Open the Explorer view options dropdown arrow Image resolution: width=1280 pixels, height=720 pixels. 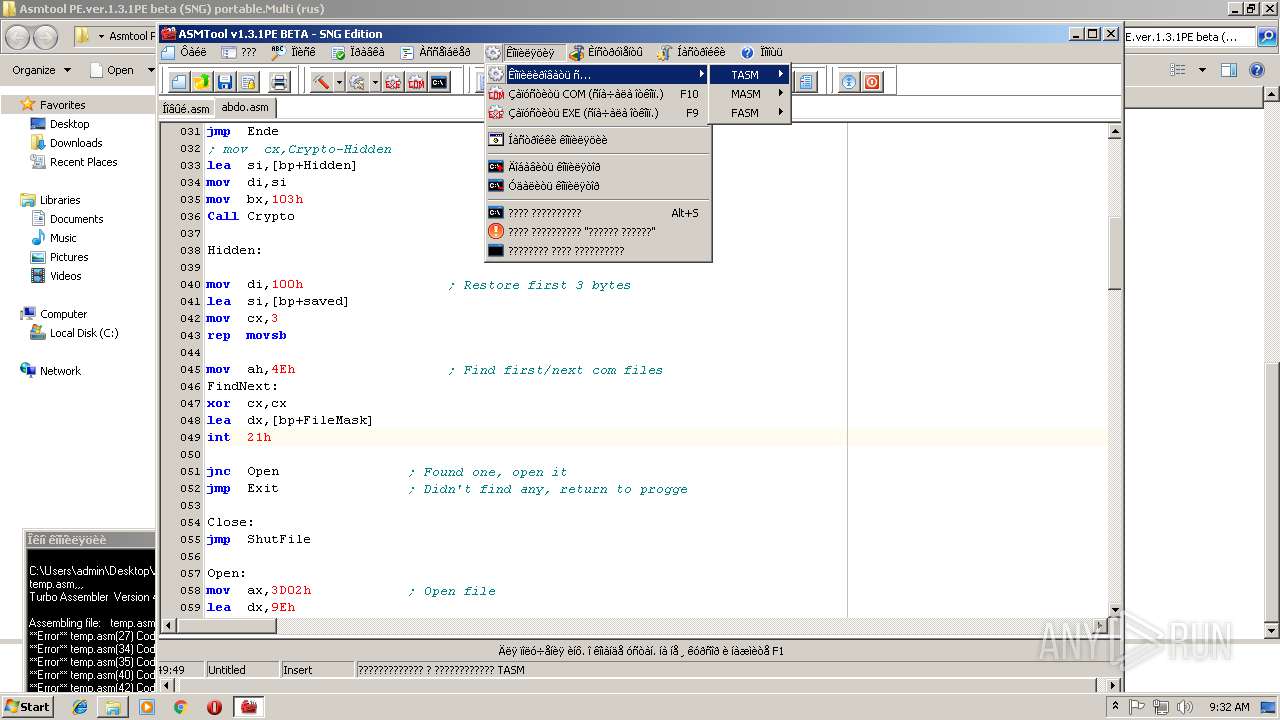(x=1202, y=70)
